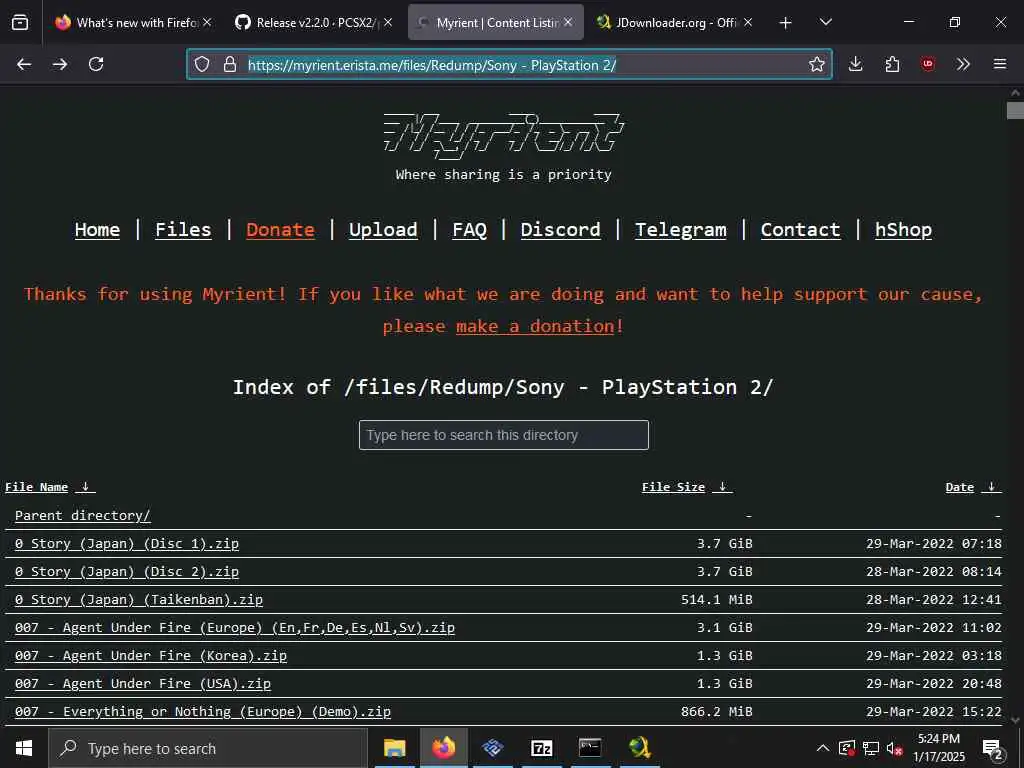Open the Discord navigation link
The height and width of the screenshot is (768, 1024).
point(560,230)
